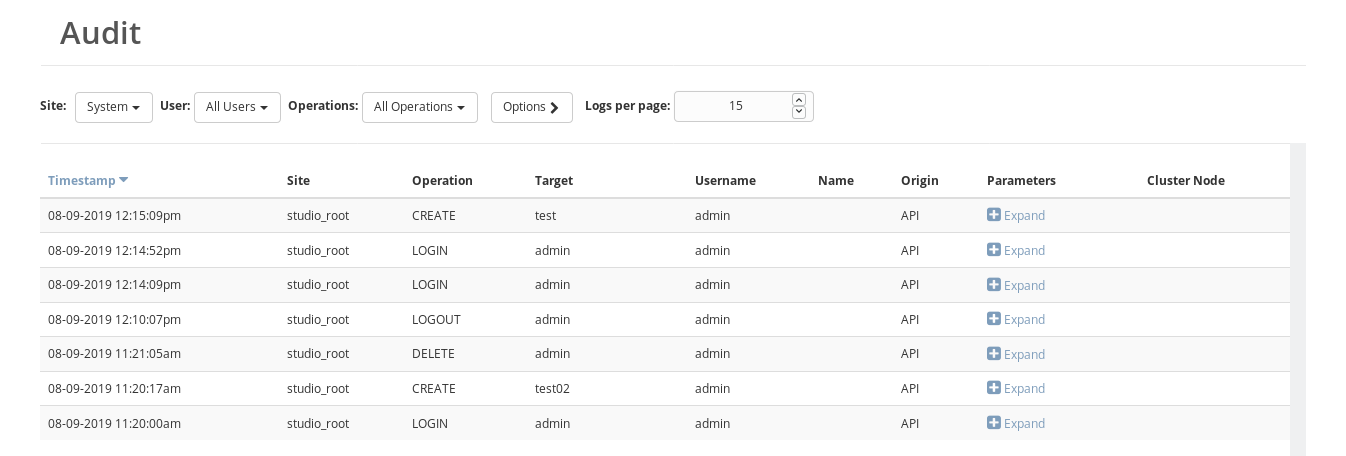Click studio_root in the LOGOUT row
The width and height of the screenshot is (1346, 456).
coord(318,320)
